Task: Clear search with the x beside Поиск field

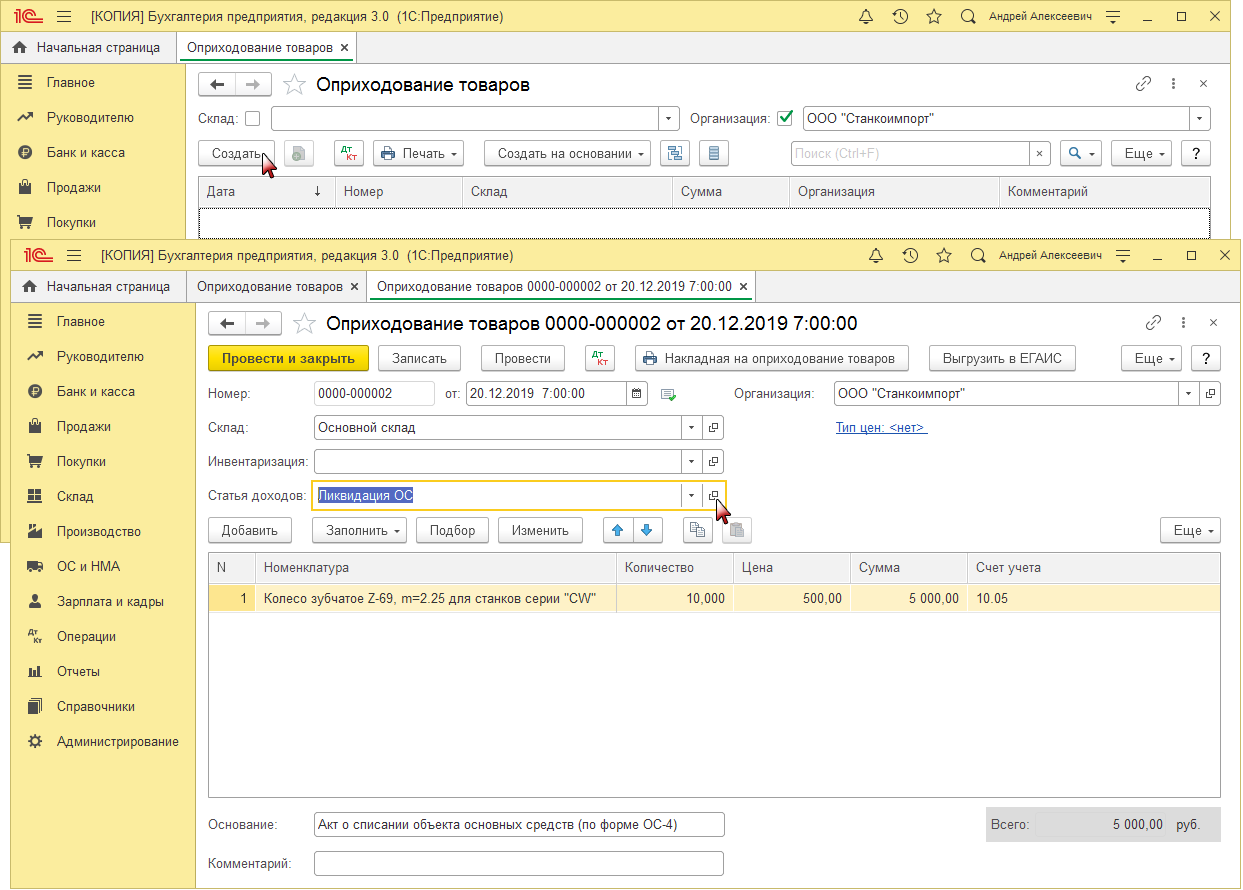Action: coord(1040,153)
